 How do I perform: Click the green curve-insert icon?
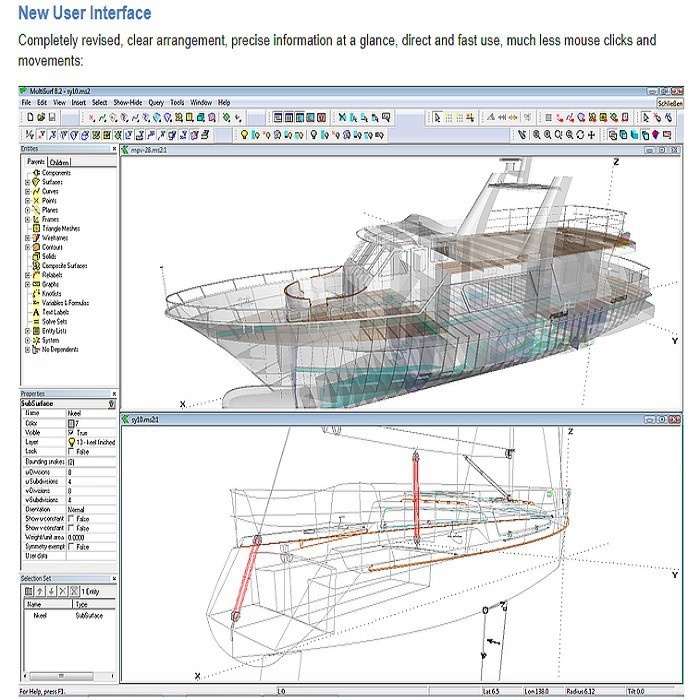[x=102, y=118]
